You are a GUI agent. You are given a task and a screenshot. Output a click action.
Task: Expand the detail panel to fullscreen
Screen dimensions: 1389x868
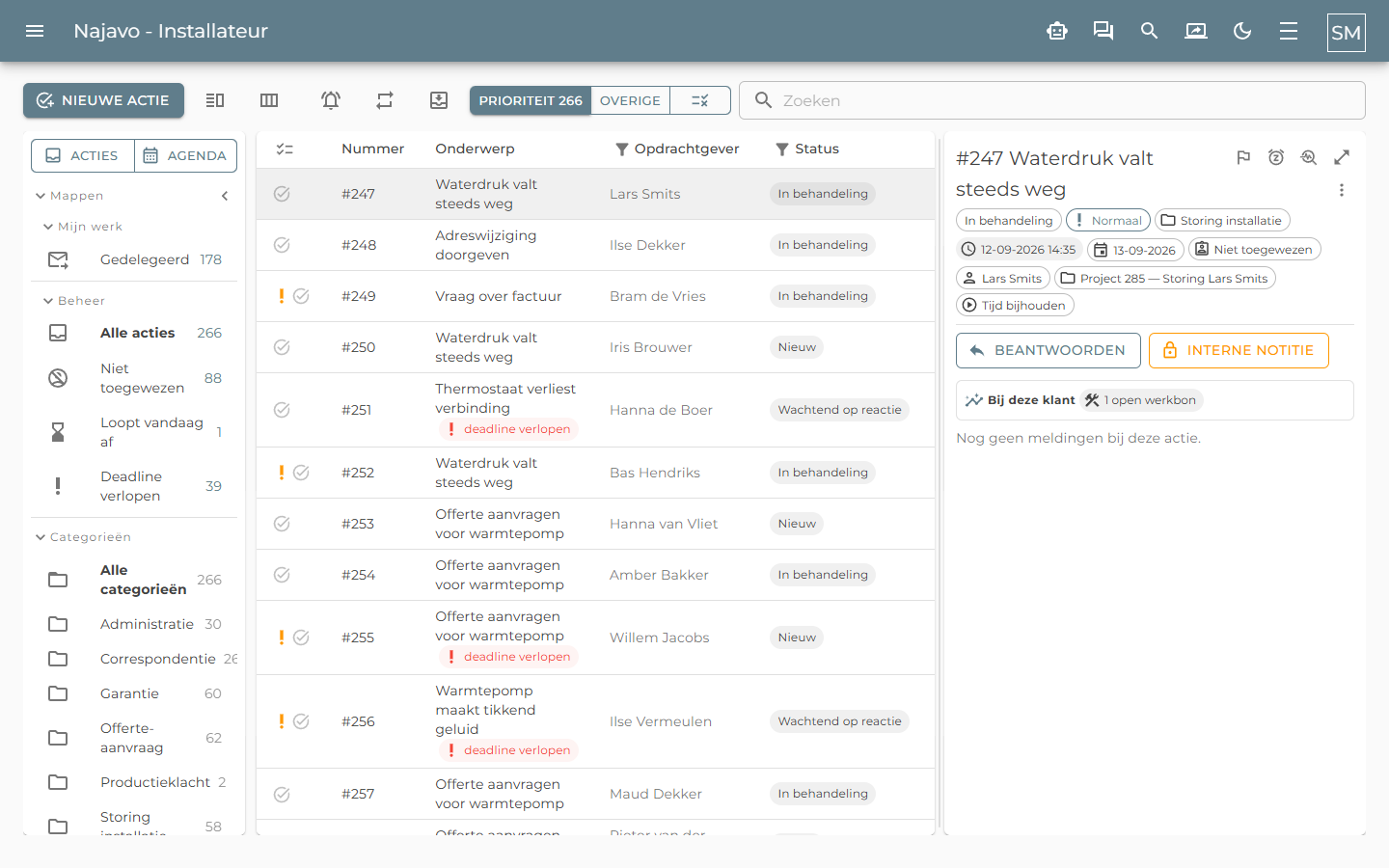1342,157
